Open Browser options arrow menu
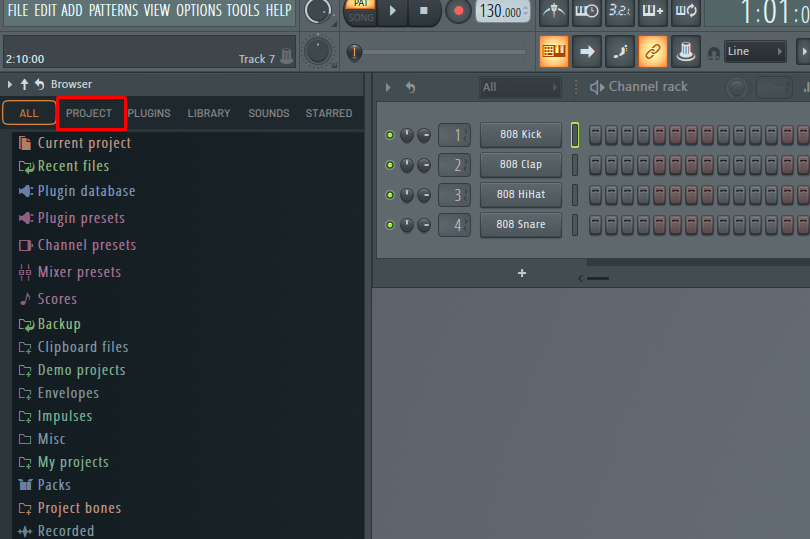 [x=10, y=84]
